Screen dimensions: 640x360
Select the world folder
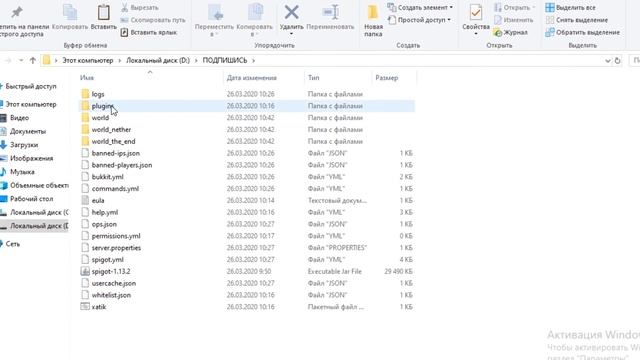100,118
